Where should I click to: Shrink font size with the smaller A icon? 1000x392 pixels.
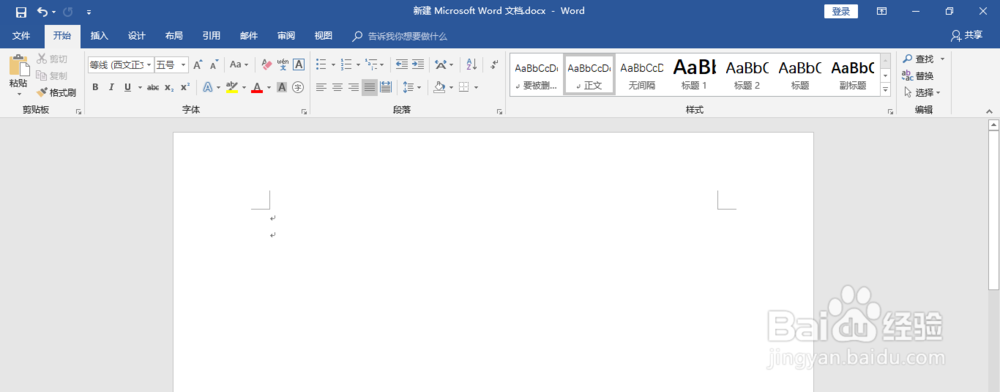214,64
